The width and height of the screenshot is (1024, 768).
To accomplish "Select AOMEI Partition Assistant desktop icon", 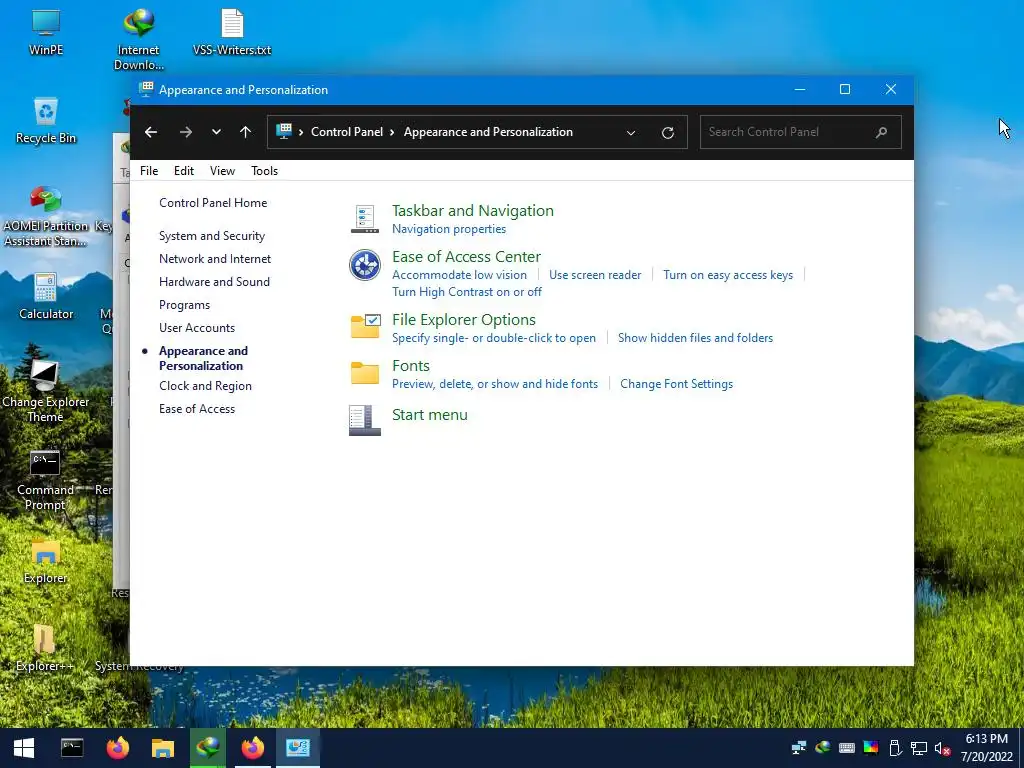I will pyautogui.click(x=46, y=217).
